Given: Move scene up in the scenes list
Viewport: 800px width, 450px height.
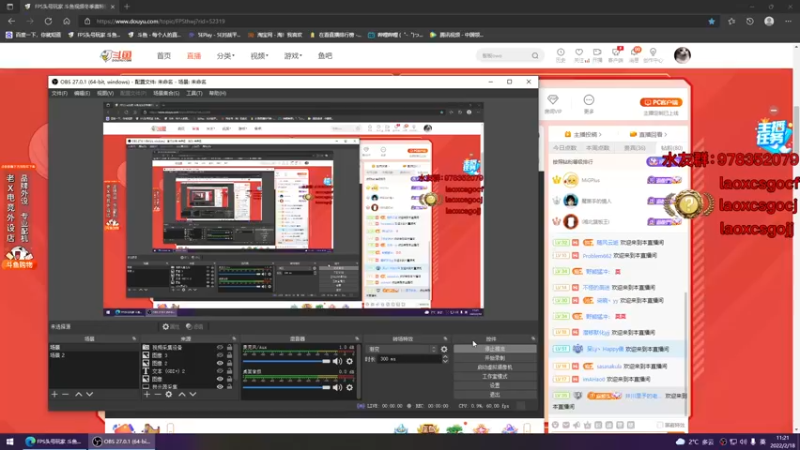Looking at the screenshot, I should point(79,394).
